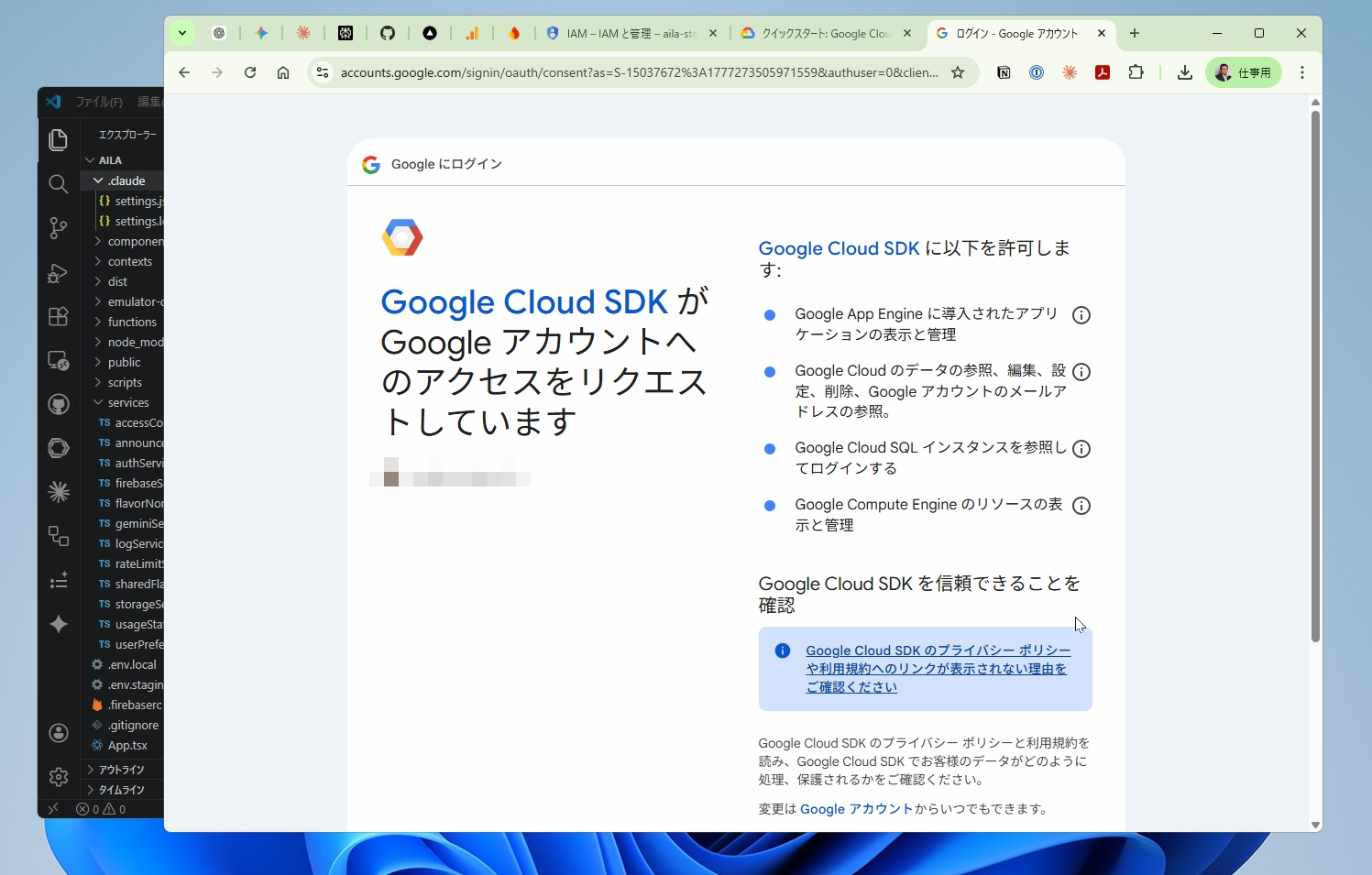1372x875 pixels.
Task: Open the Accounts icon in VS Code
Action: pos(58,733)
